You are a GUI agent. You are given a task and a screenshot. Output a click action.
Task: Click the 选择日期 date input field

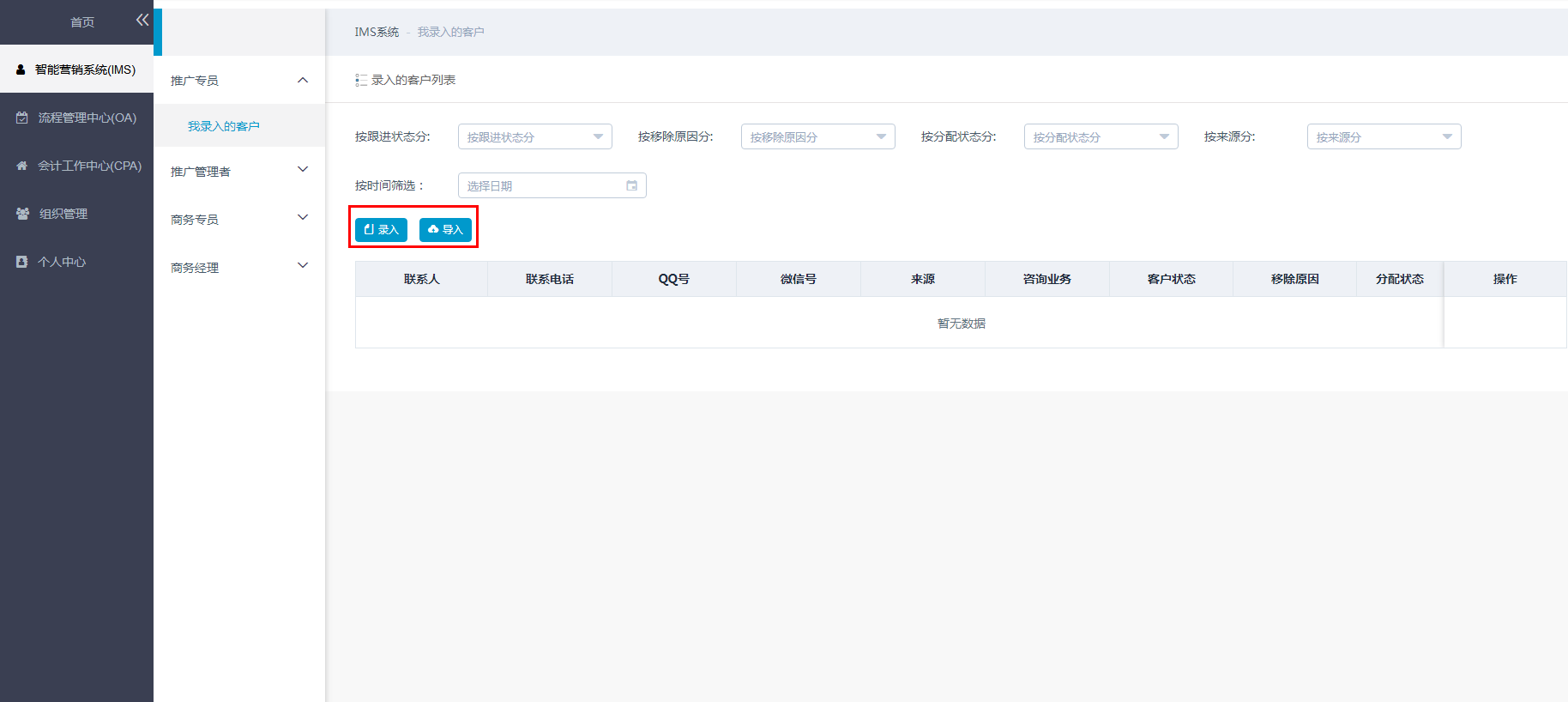pyautogui.click(x=552, y=185)
